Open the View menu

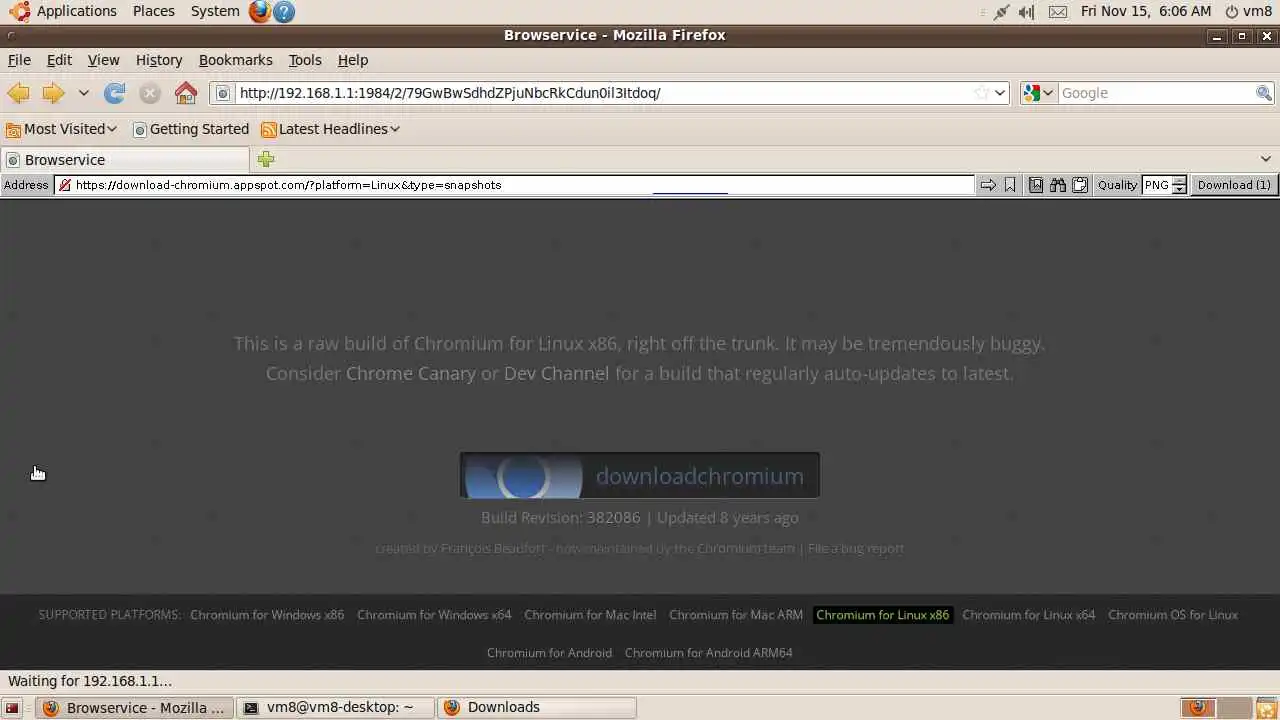pyautogui.click(x=103, y=60)
